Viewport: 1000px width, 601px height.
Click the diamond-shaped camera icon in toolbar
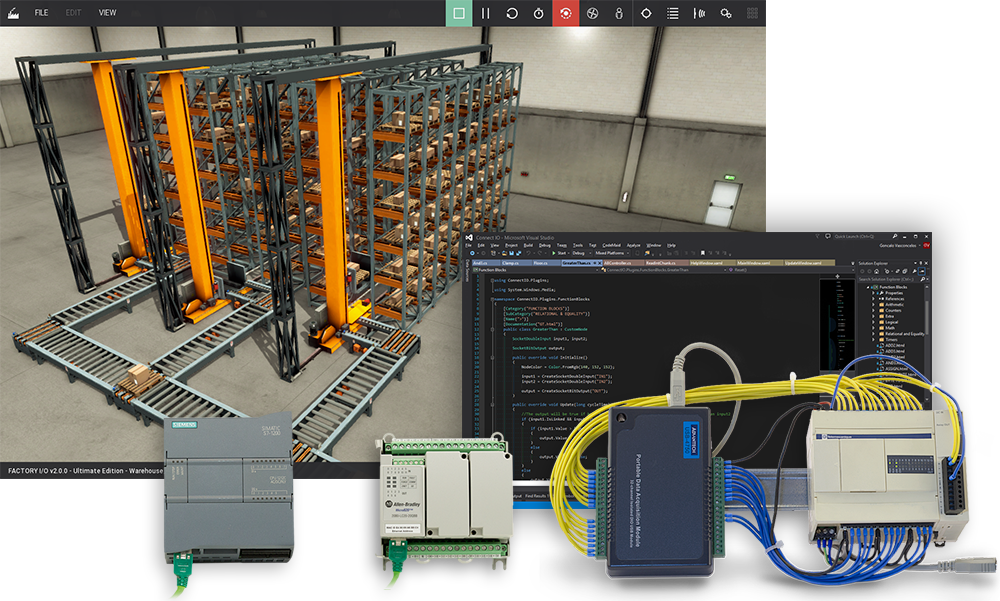coord(646,13)
